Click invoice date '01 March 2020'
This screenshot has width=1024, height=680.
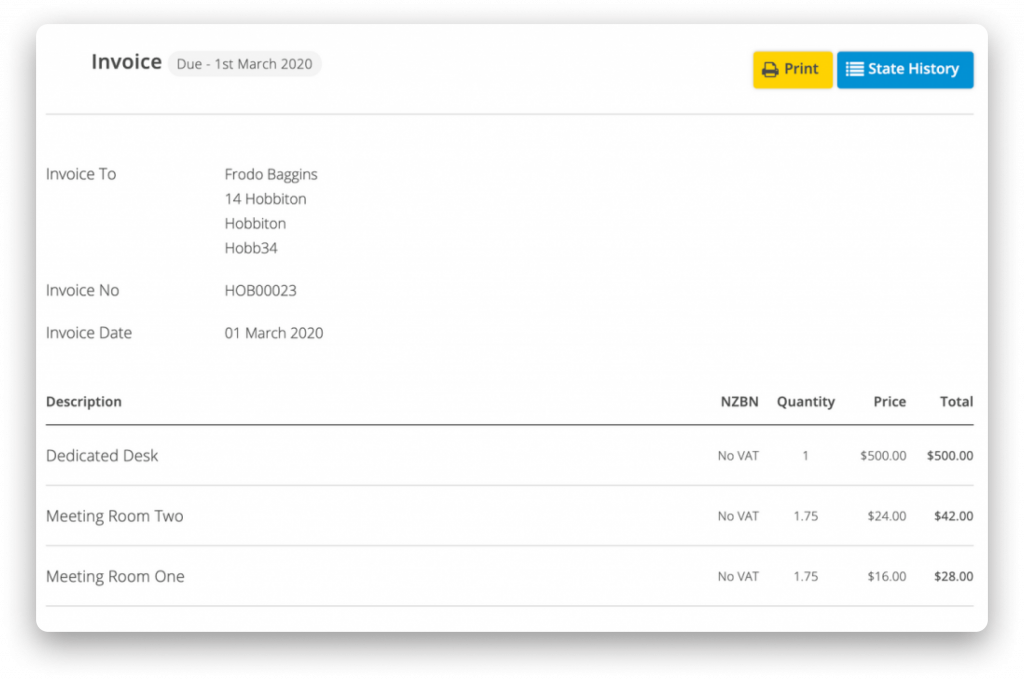point(274,333)
